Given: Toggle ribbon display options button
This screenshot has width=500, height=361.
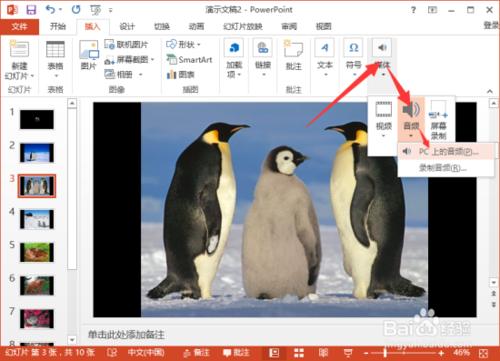Looking at the screenshot, I should 432,10.
